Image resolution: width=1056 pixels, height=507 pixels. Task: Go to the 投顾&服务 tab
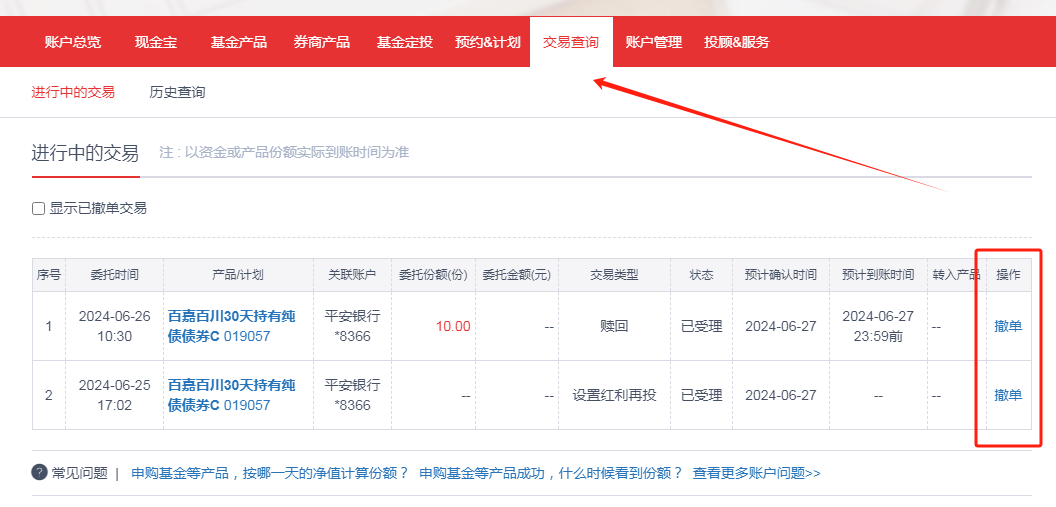[x=737, y=42]
